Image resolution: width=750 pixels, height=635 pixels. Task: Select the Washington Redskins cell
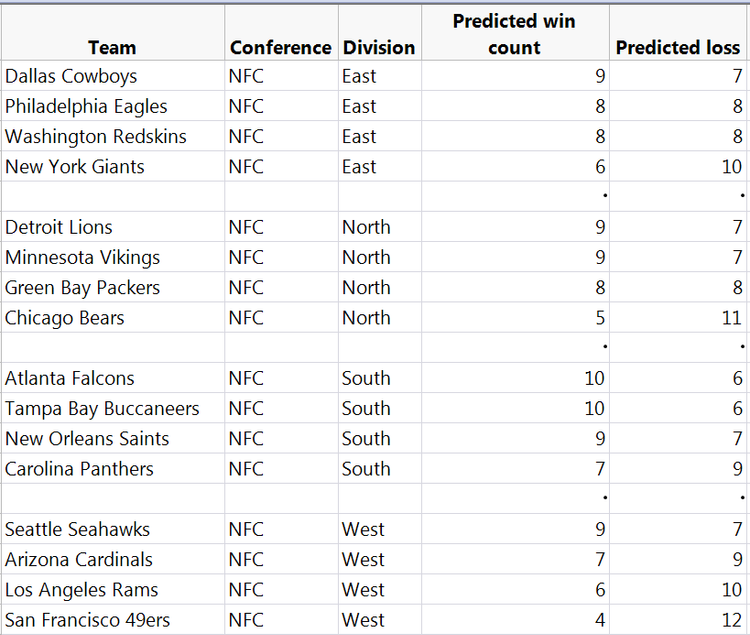(x=96, y=136)
